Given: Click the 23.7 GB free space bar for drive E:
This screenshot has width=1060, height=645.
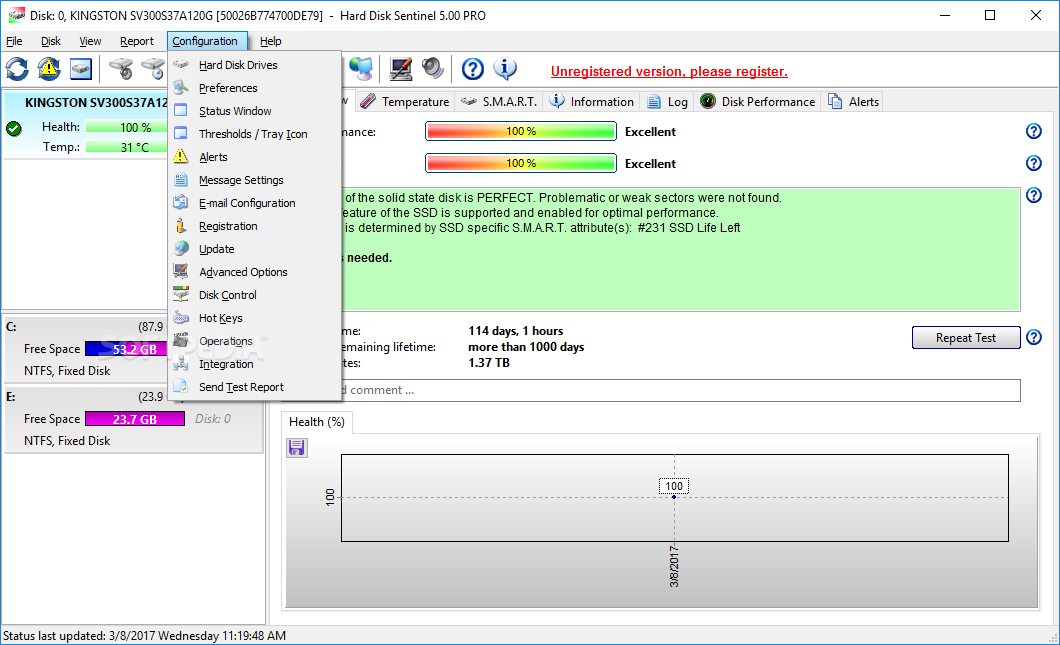Looking at the screenshot, I should pyautogui.click(x=135, y=419).
